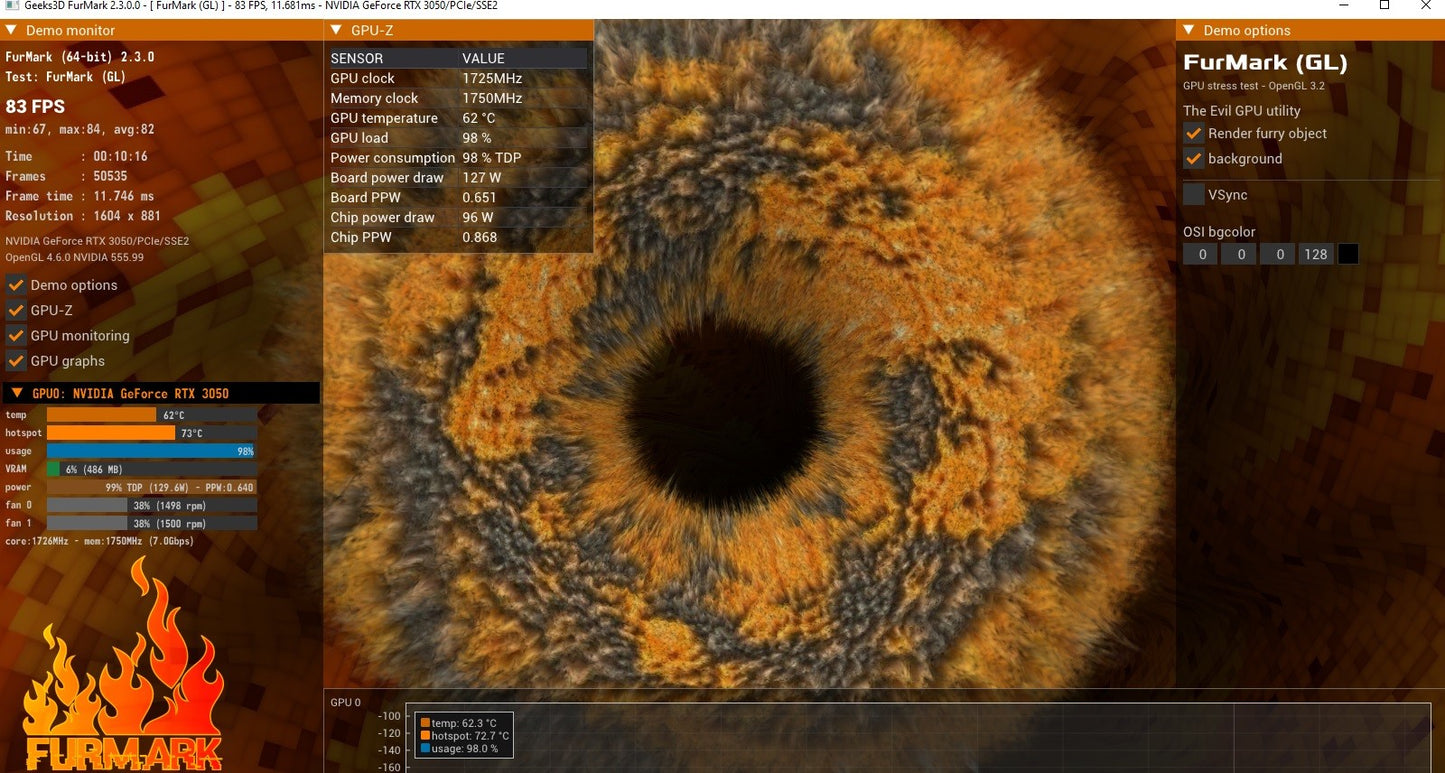Select the "GPU clock" row label
The height and width of the screenshot is (773, 1445).
tap(362, 78)
